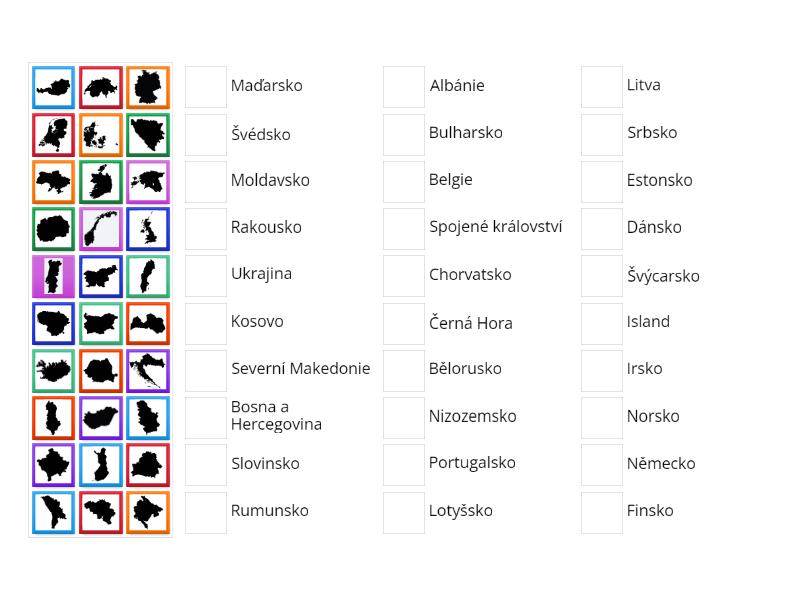Click the empty box beside Spojené království

[x=404, y=228]
